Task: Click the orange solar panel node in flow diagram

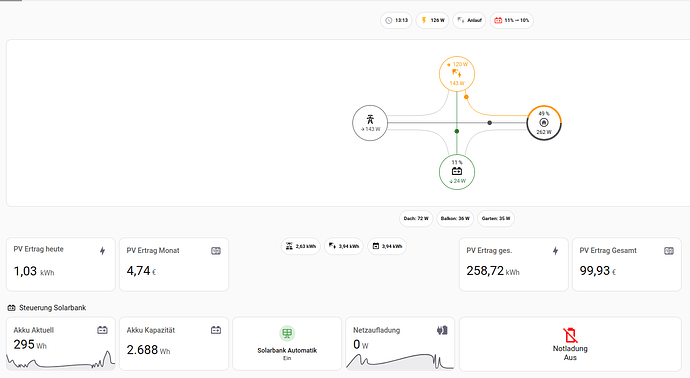Action: click(x=457, y=73)
